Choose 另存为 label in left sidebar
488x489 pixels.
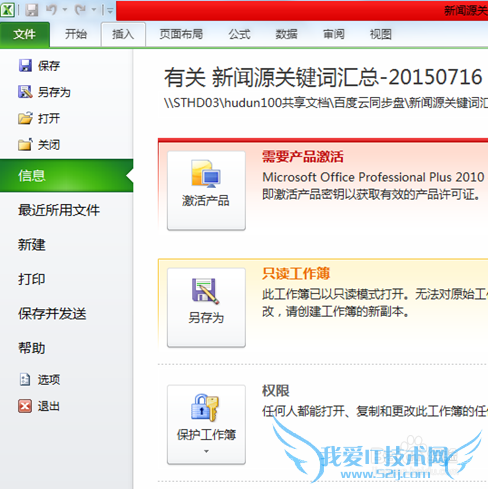54,92
